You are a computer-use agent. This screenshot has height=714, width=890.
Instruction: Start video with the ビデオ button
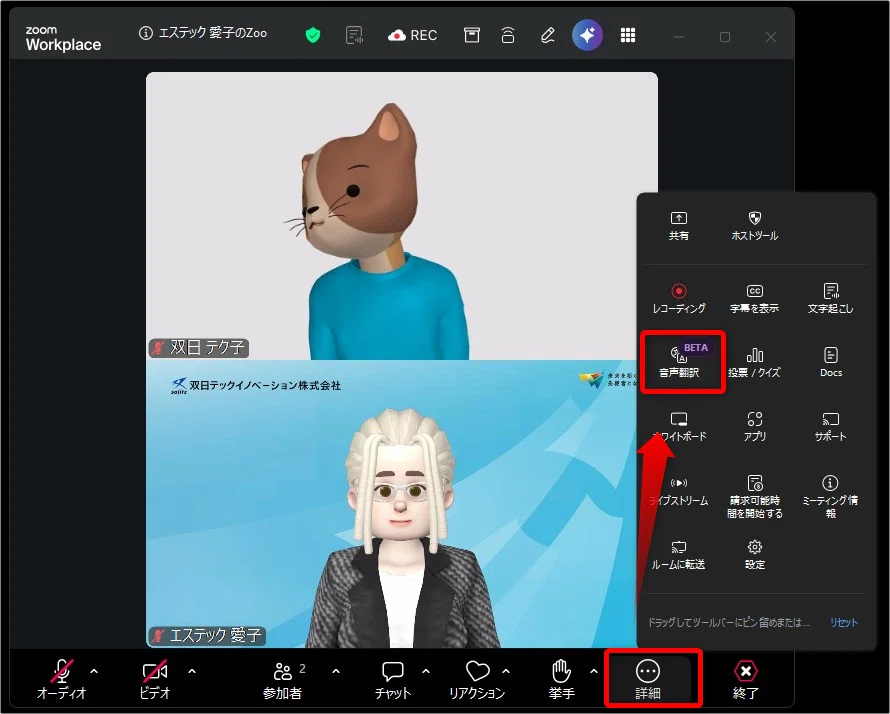tap(154, 680)
